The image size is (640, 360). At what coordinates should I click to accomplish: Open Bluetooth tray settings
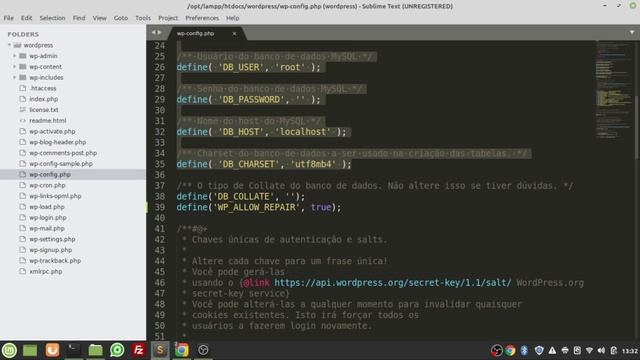[x=524, y=350]
